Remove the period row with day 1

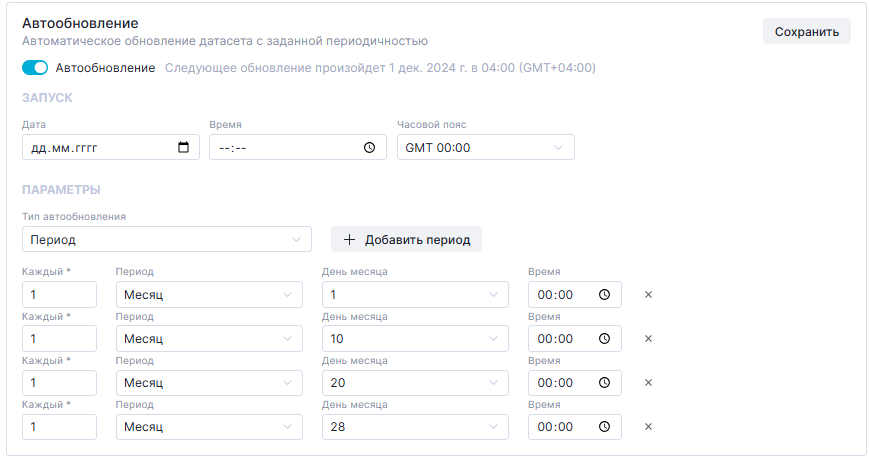648,295
